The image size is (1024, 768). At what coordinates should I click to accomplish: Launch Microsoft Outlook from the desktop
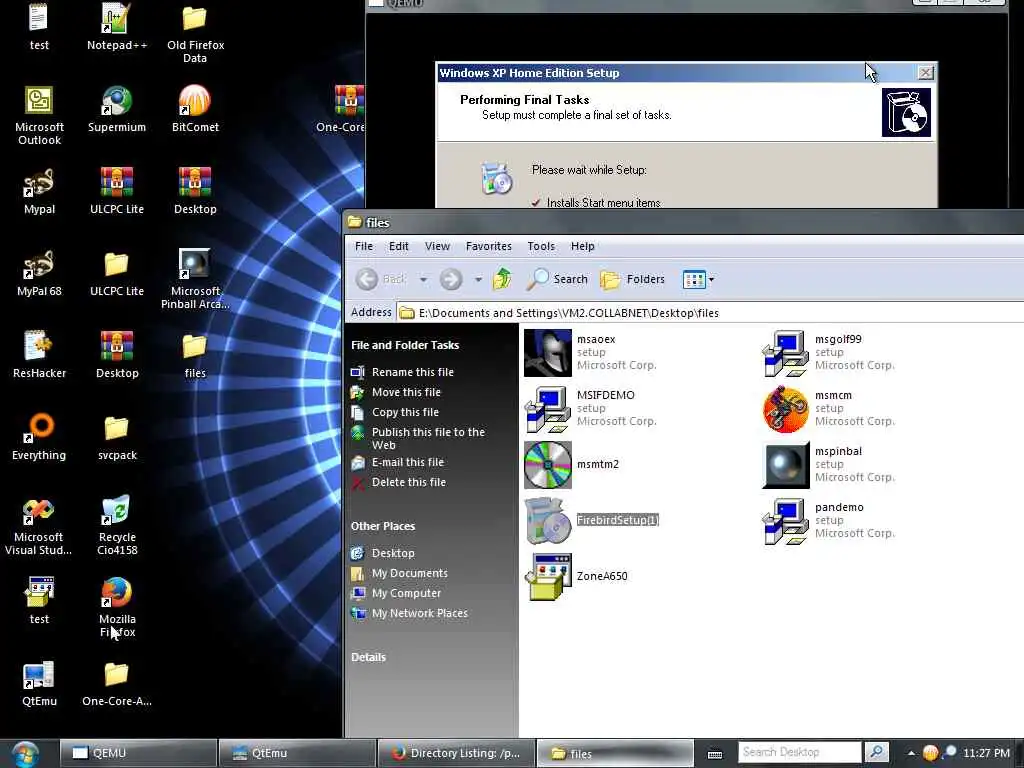tap(39, 116)
